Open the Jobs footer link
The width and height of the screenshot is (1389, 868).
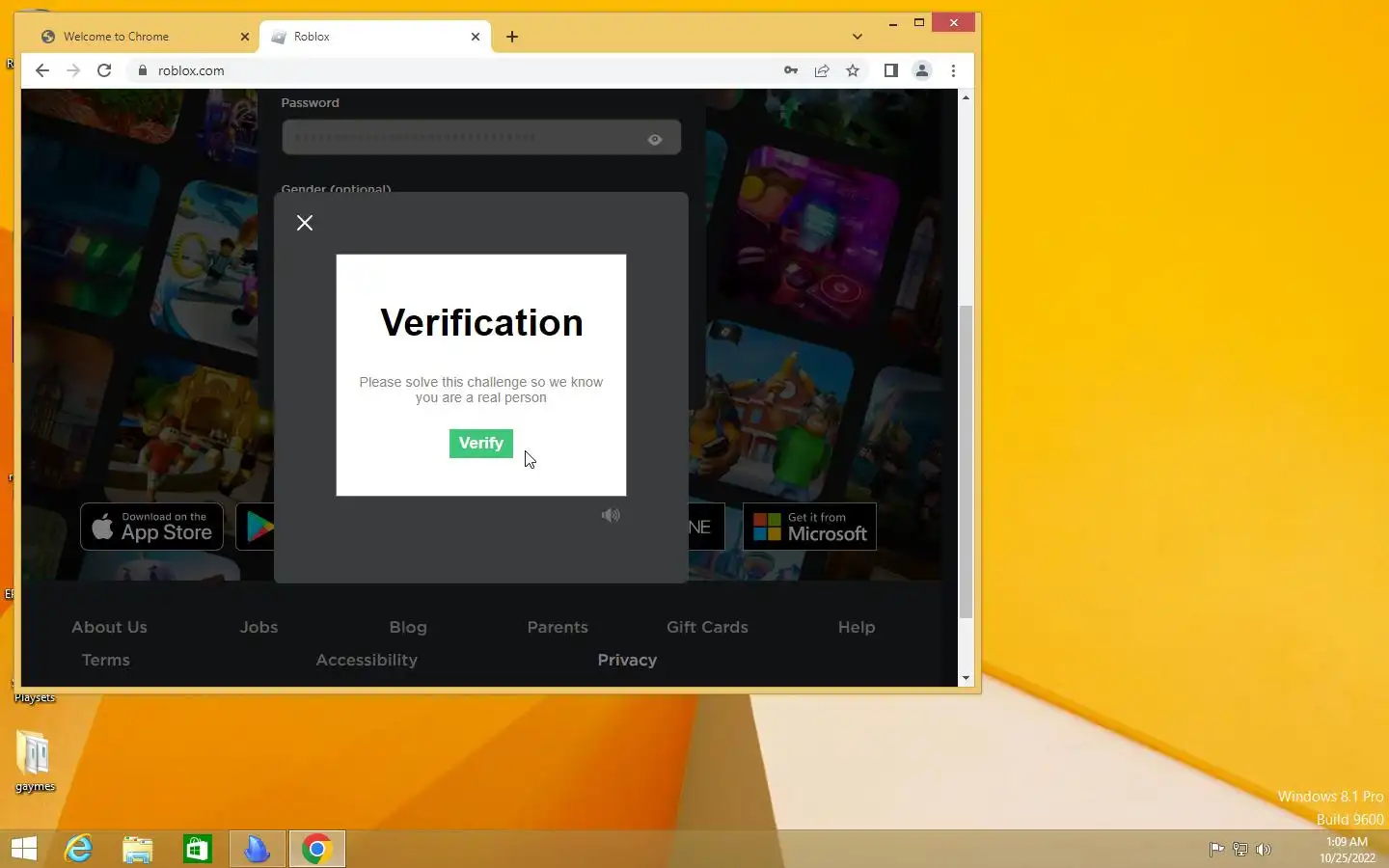point(259,627)
